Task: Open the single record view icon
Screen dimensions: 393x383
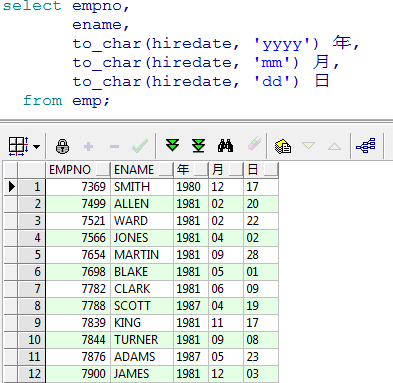Action: click(x=366, y=146)
